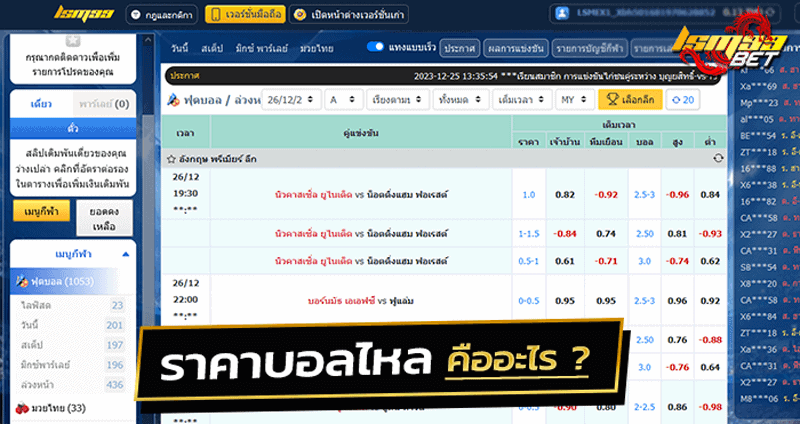Select under odds 0.62
The width and height of the screenshot is (800, 424).
tap(710, 261)
